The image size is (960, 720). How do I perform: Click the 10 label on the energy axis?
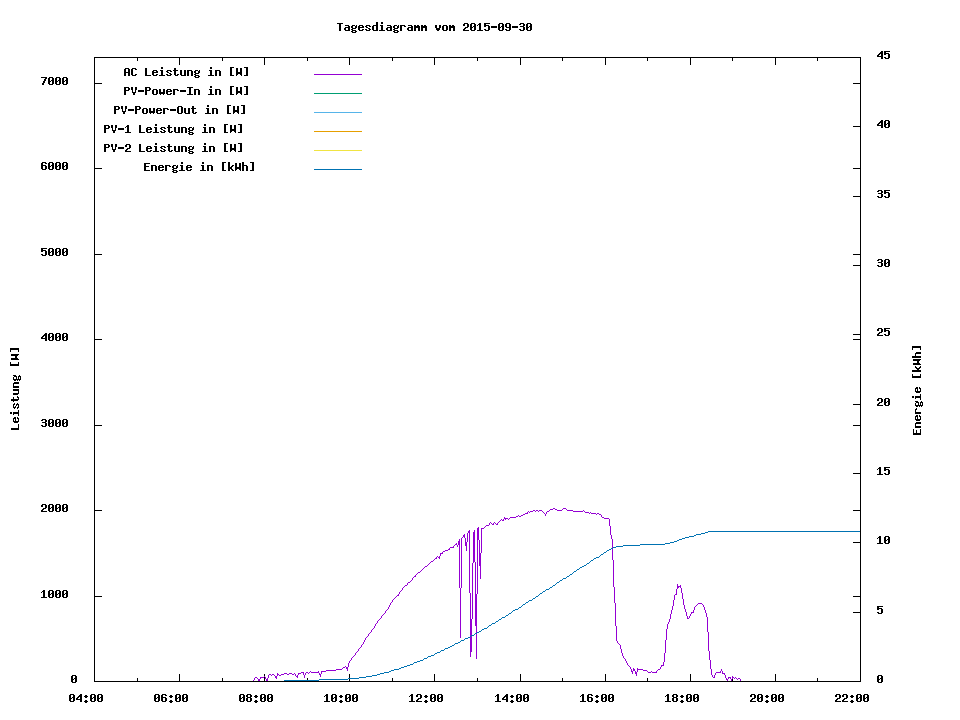pos(883,541)
